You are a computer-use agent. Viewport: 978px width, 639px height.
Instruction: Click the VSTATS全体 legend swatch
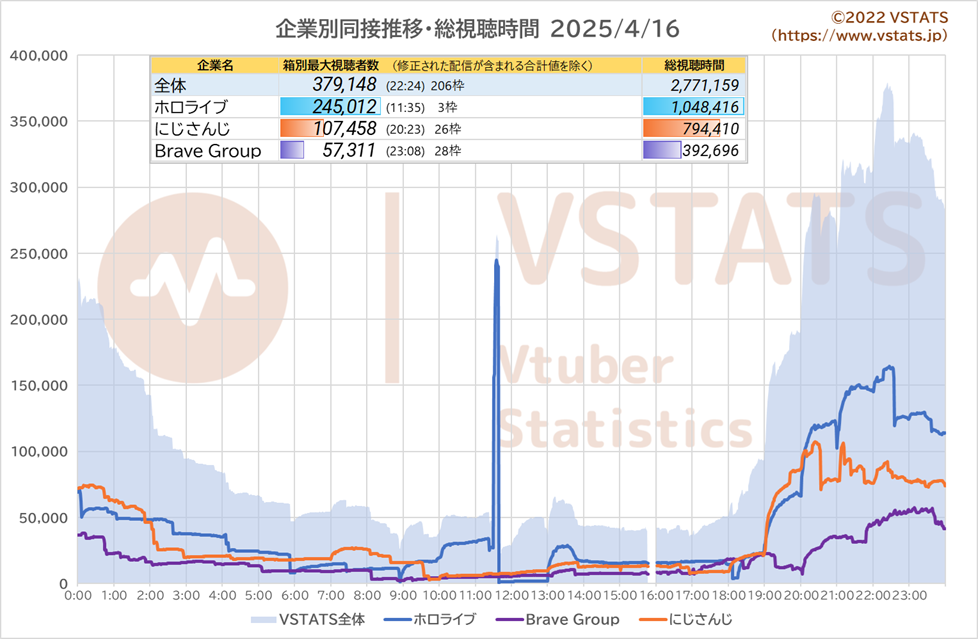click(x=263, y=620)
